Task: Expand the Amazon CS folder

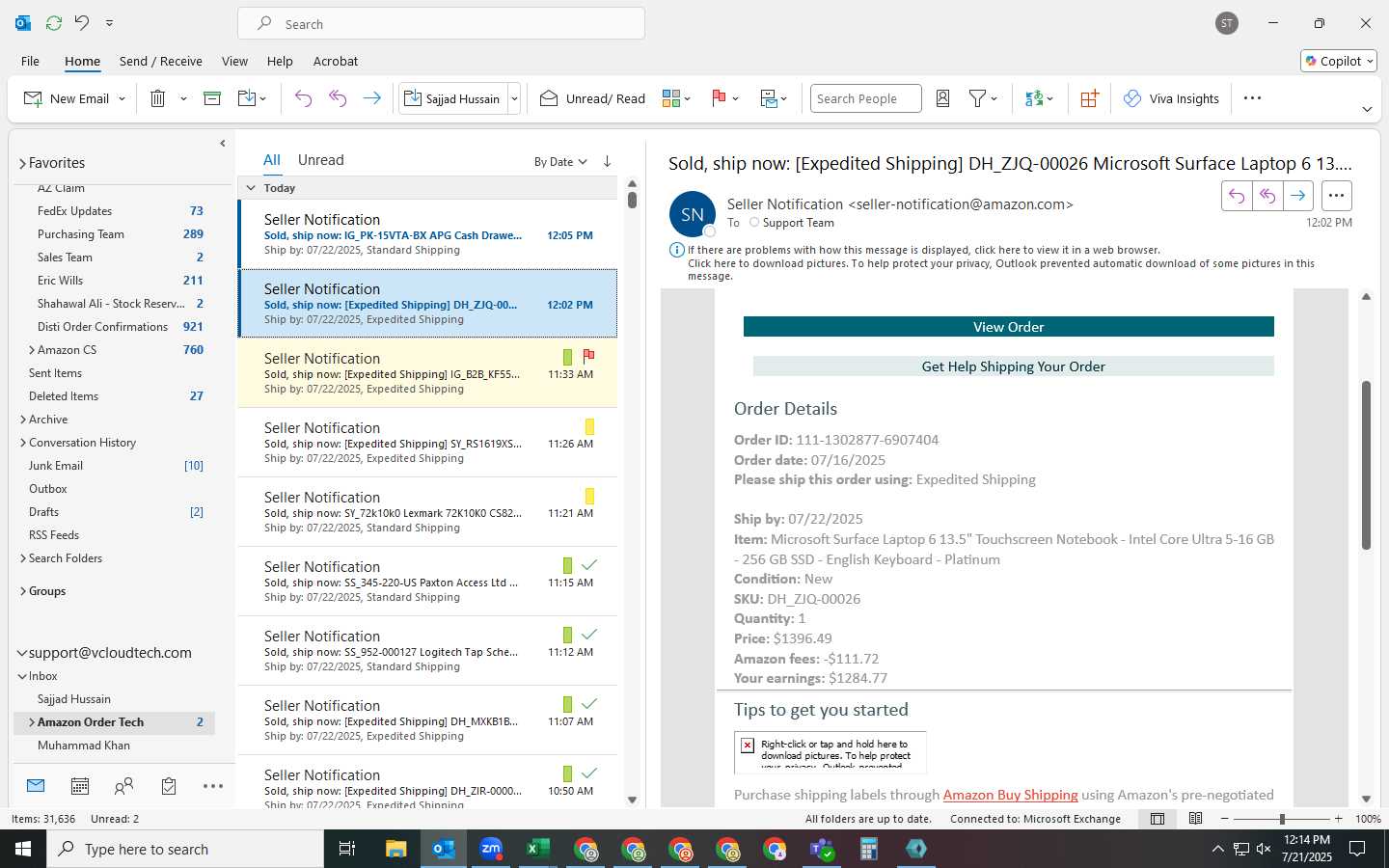Action: (32, 350)
